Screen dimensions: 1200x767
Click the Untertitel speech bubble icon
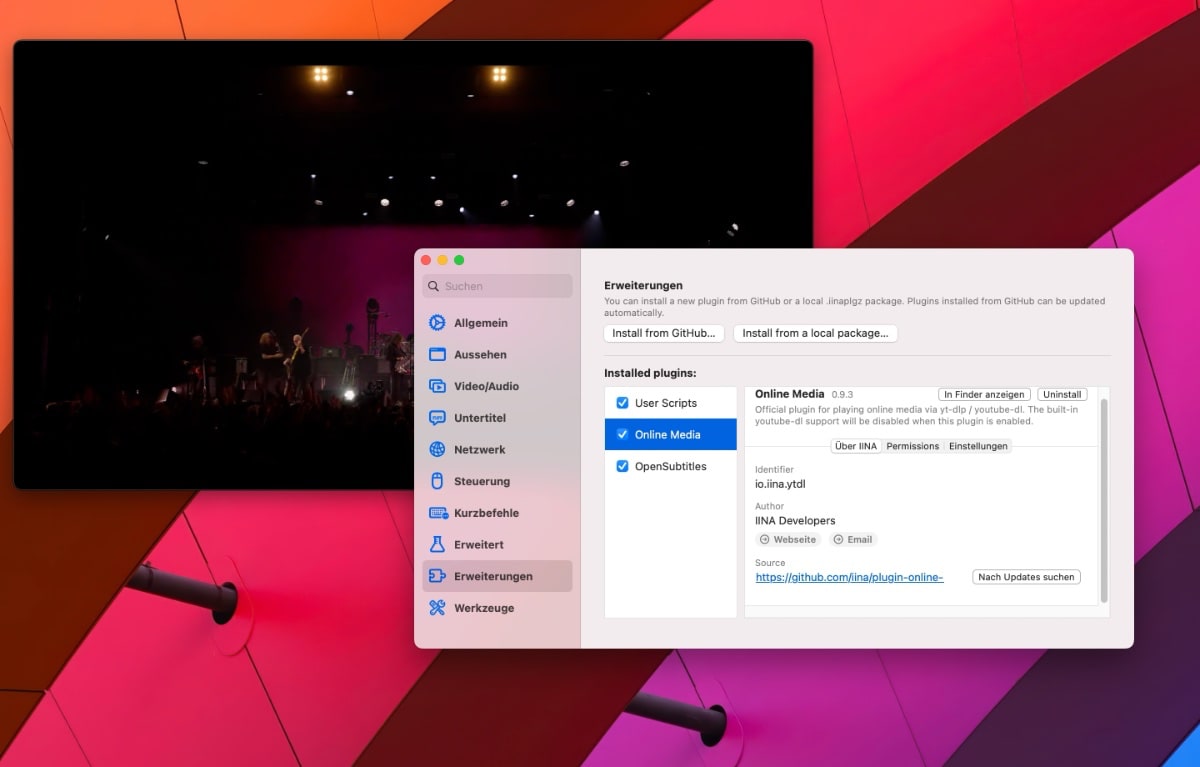coord(437,418)
